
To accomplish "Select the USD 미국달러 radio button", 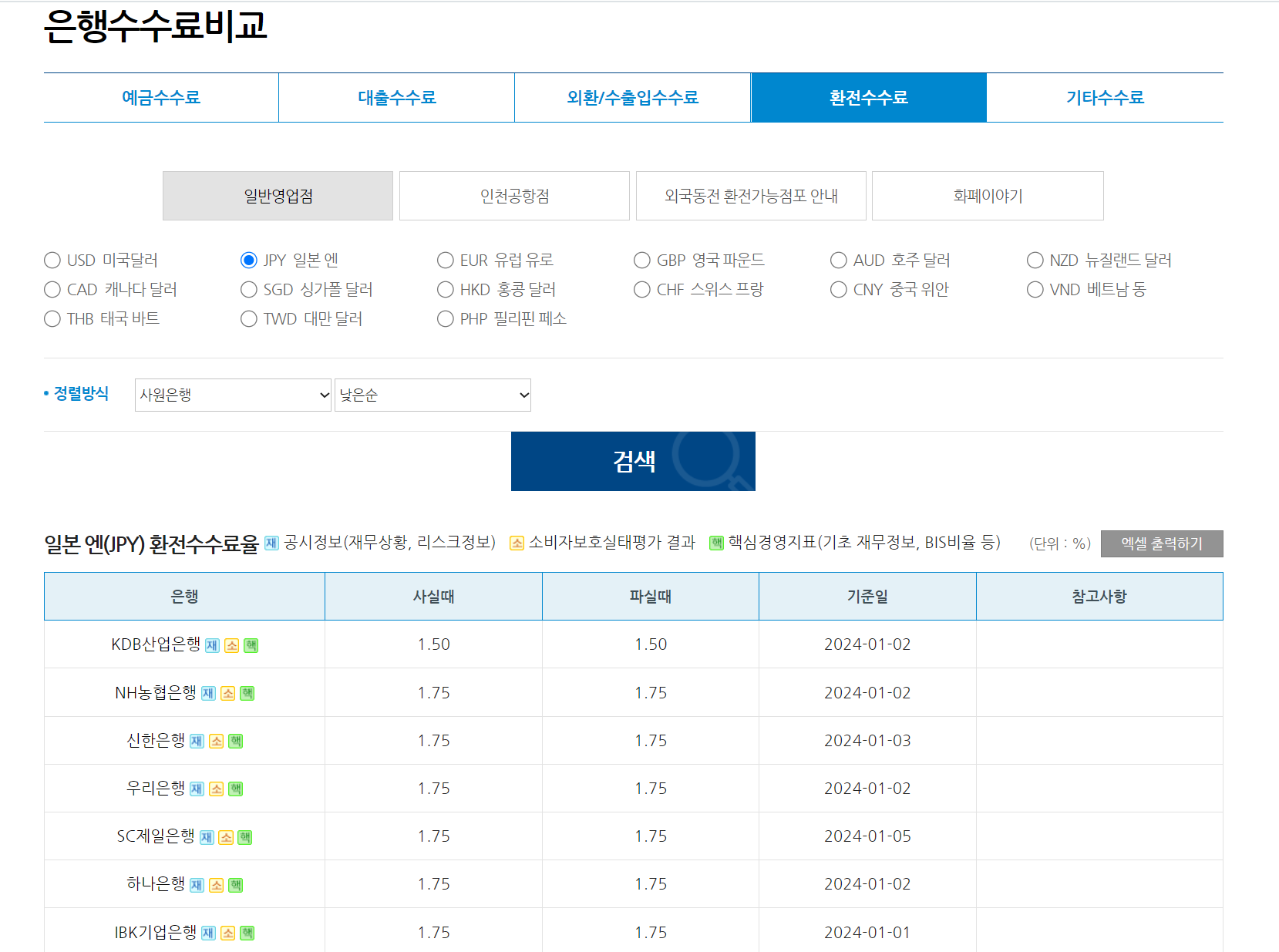I will 52,261.
